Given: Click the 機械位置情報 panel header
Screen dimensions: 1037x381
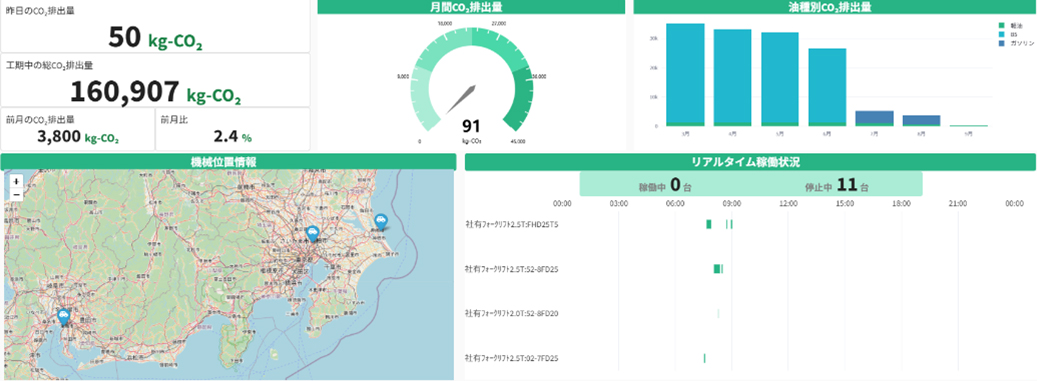Looking at the screenshot, I should pos(228,161).
